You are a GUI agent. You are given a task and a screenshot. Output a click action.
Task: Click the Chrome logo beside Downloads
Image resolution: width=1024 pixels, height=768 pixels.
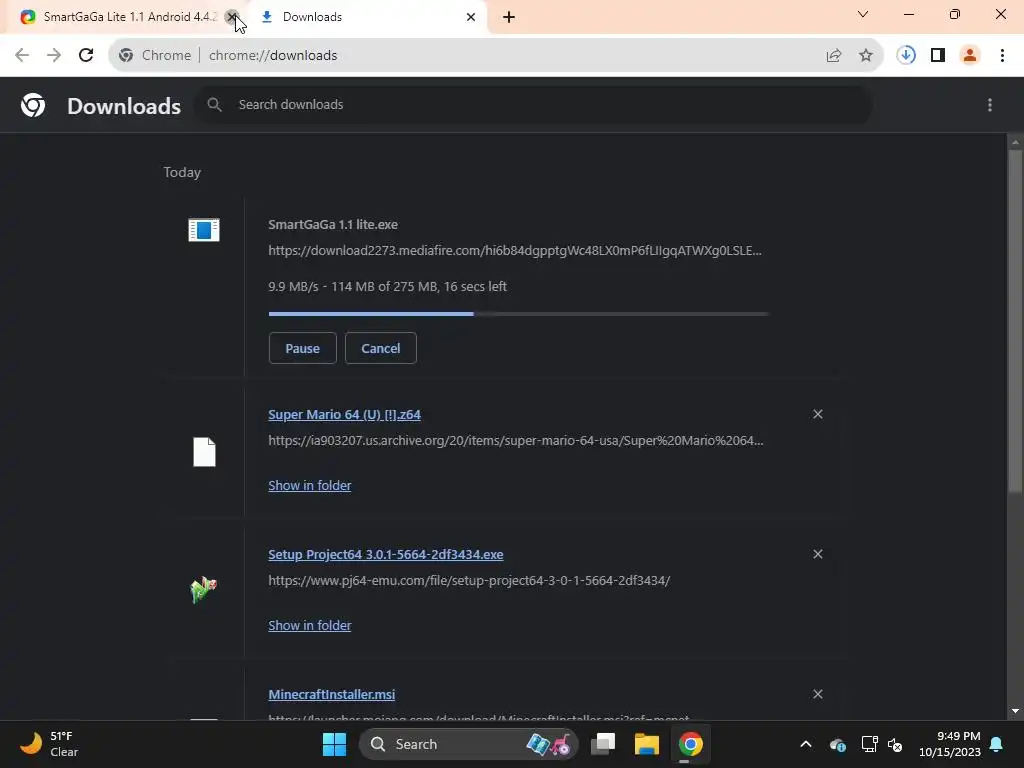coord(33,105)
